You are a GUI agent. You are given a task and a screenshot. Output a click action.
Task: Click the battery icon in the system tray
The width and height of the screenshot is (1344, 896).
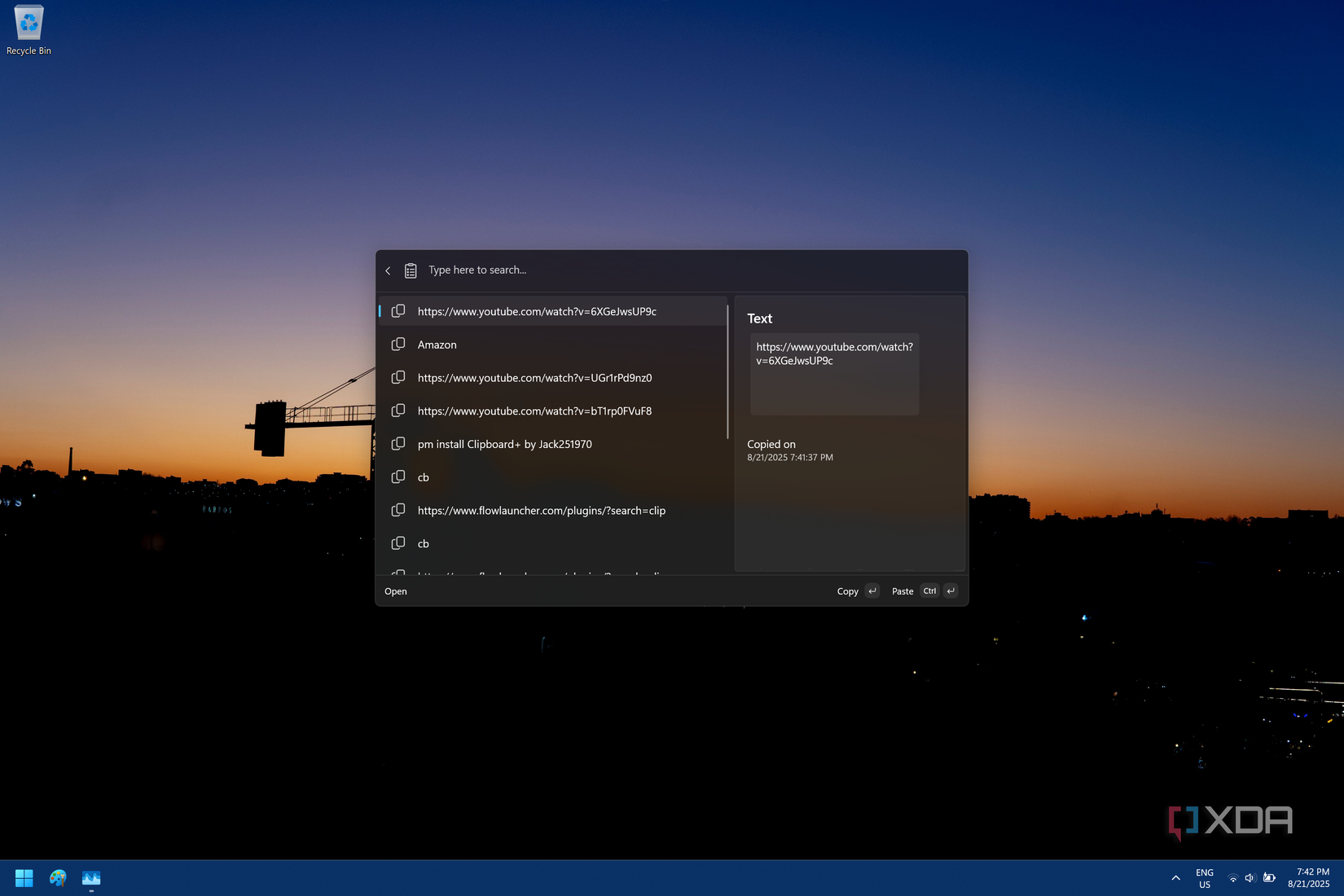(1269, 877)
